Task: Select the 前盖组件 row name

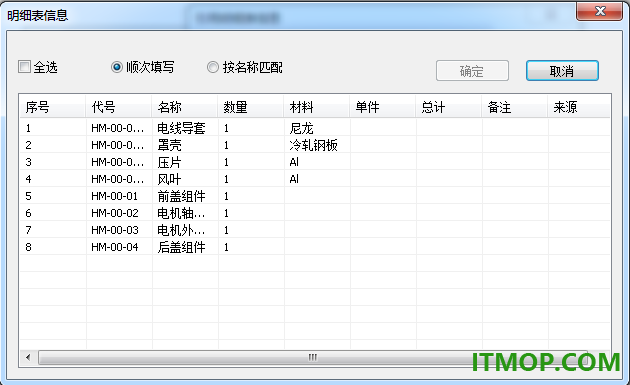Action: click(x=181, y=196)
